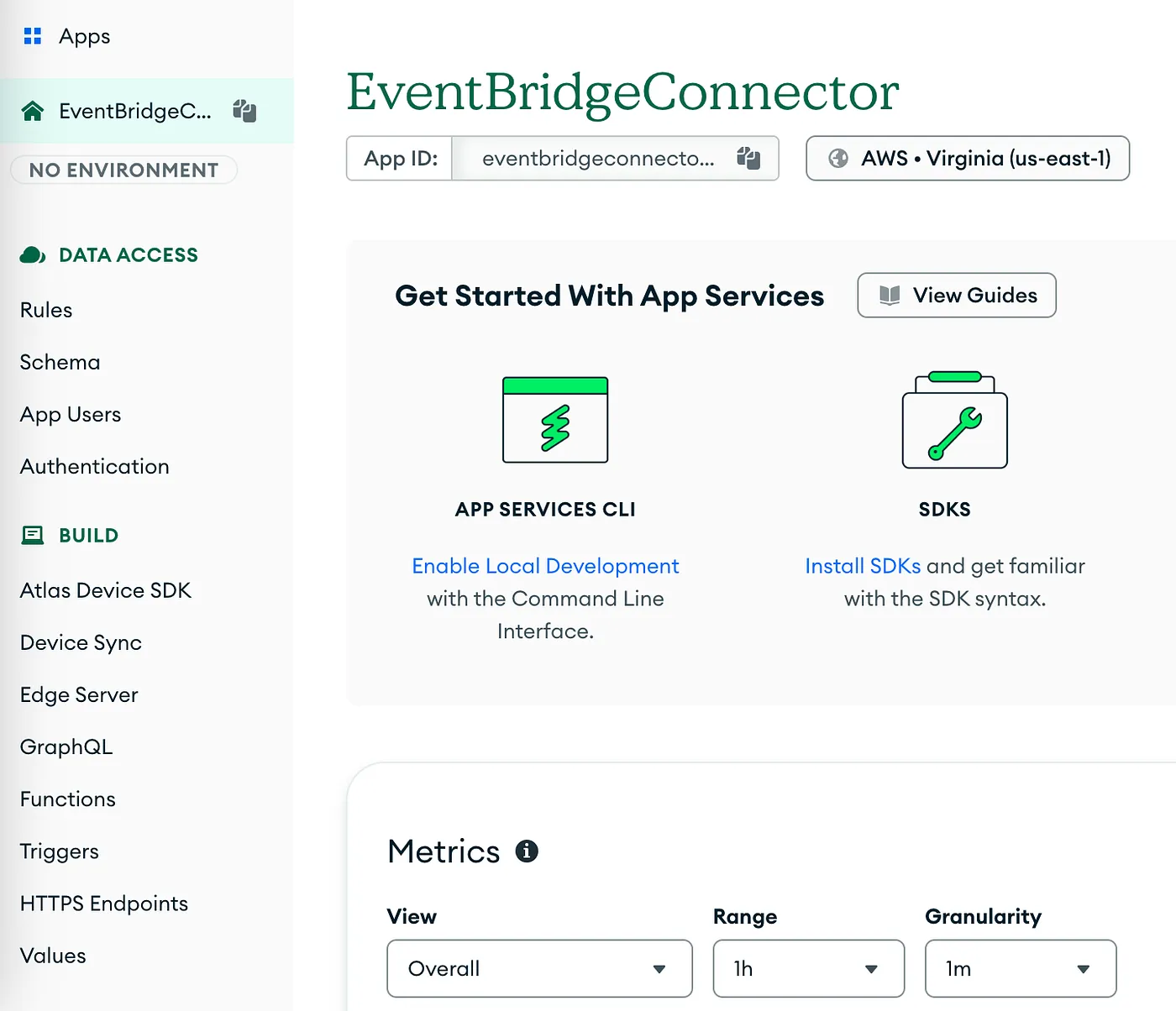Screen dimensions: 1176x1011
Task: Open Triggers in the sidebar
Action: (60, 851)
